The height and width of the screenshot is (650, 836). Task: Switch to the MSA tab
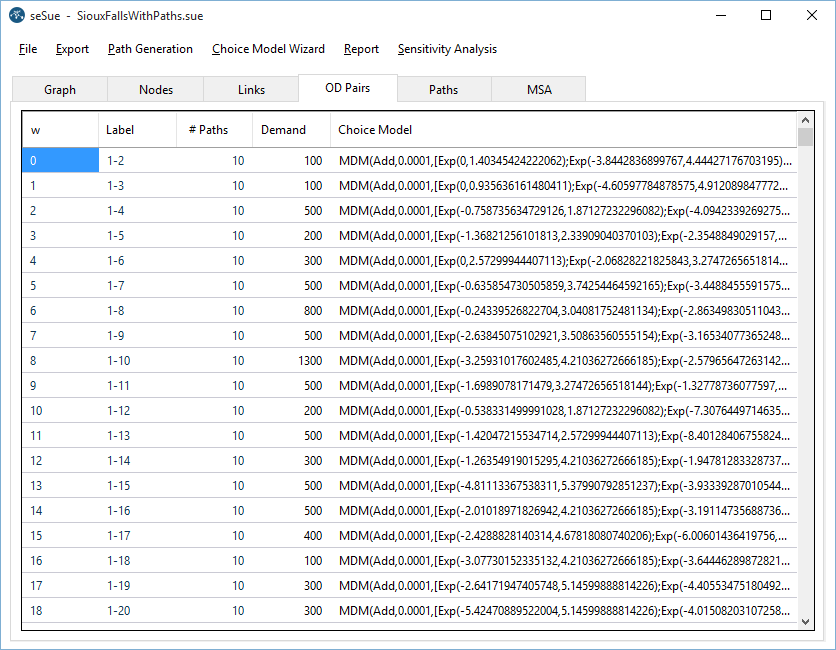(539, 89)
